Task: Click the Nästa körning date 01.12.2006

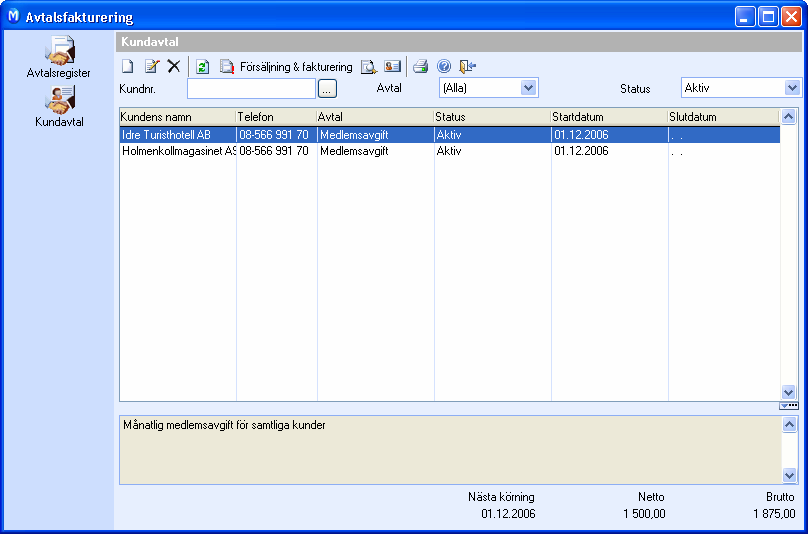Action: coord(508,514)
